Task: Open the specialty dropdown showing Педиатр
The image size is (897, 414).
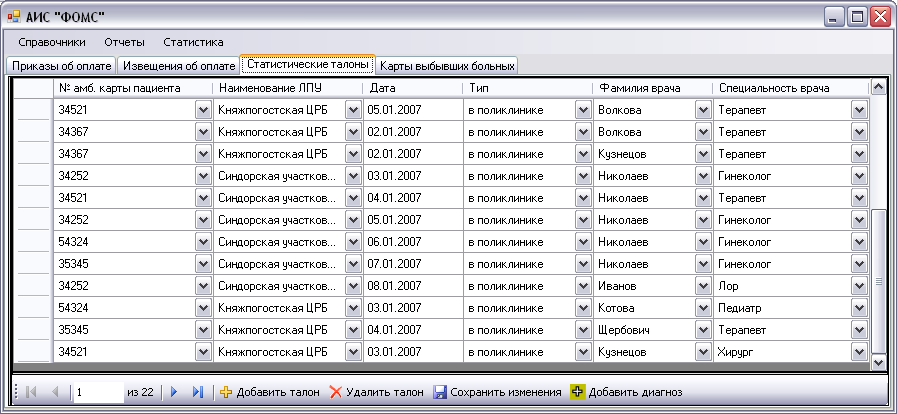Action: point(859,308)
